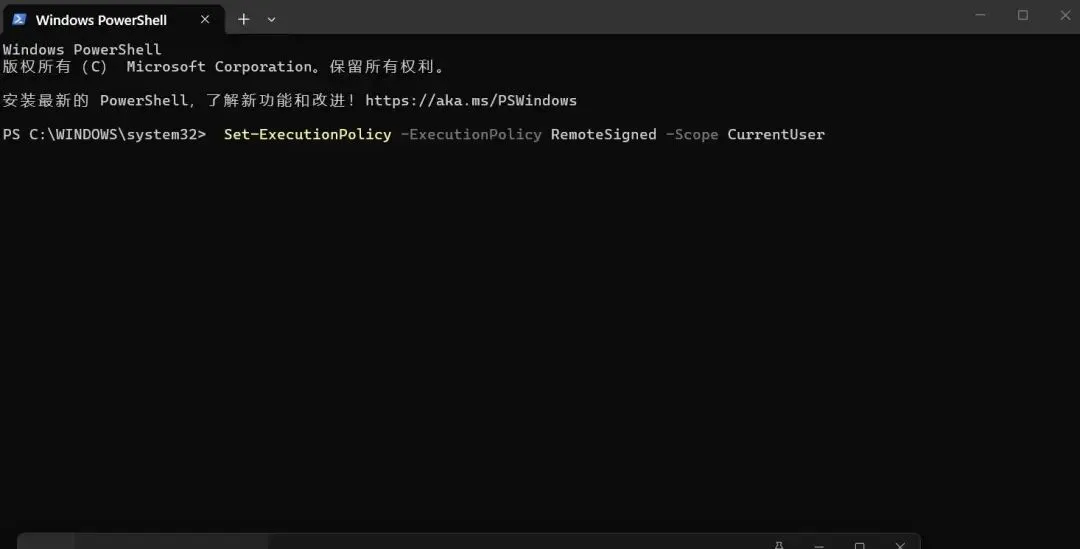Open the aka.ms/PSWindows link
This screenshot has height=549, width=1080.
click(470, 101)
